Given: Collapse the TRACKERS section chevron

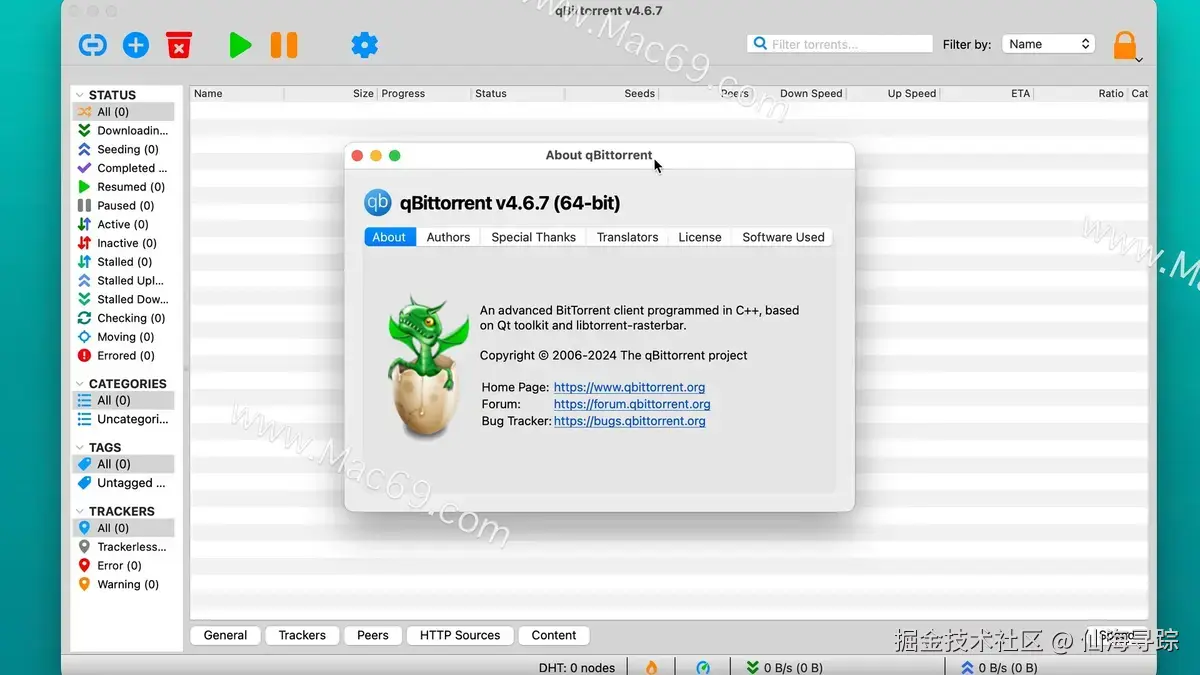Looking at the screenshot, I should coord(79,511).
